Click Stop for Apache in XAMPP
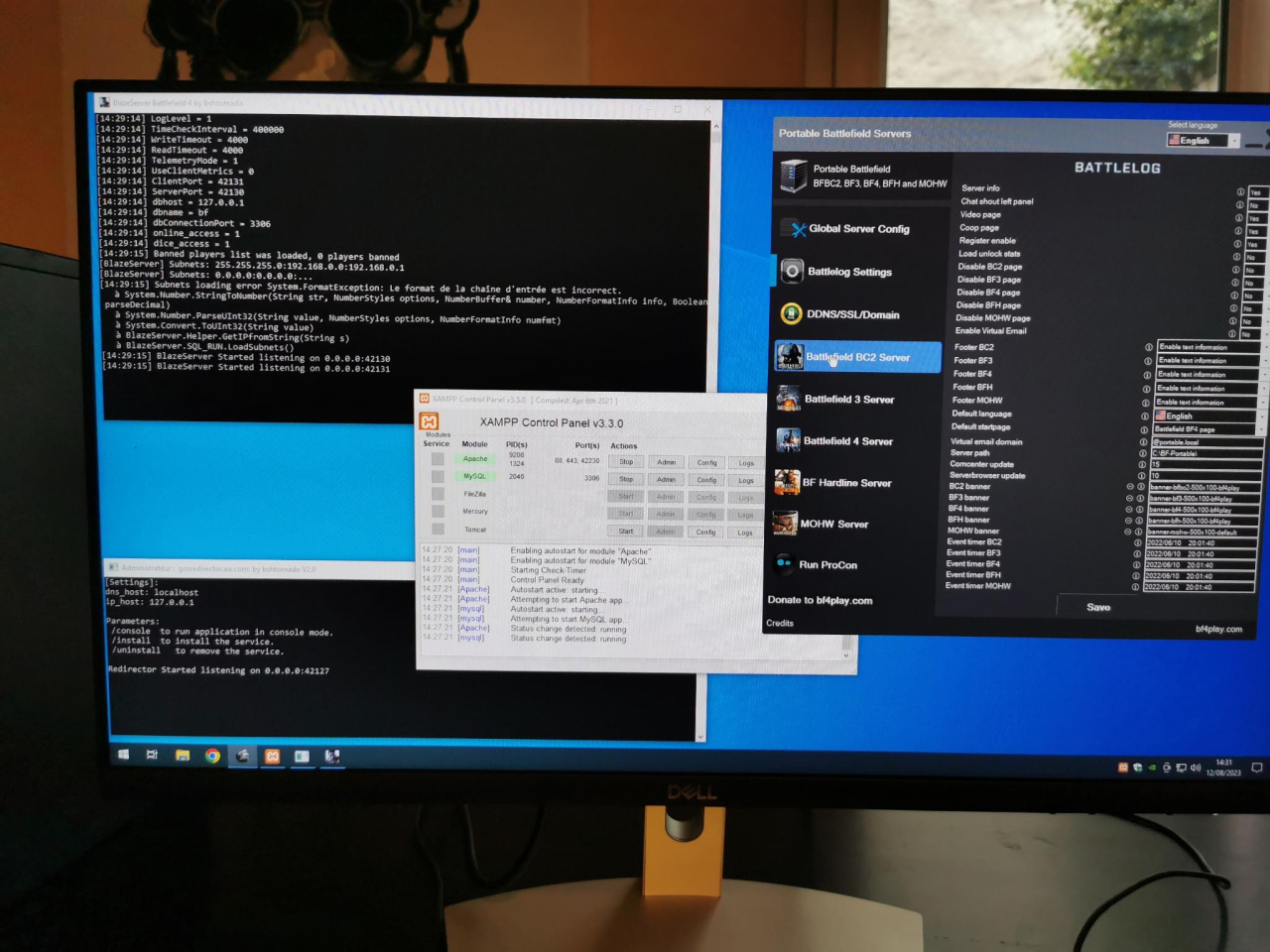 (626, 462)
